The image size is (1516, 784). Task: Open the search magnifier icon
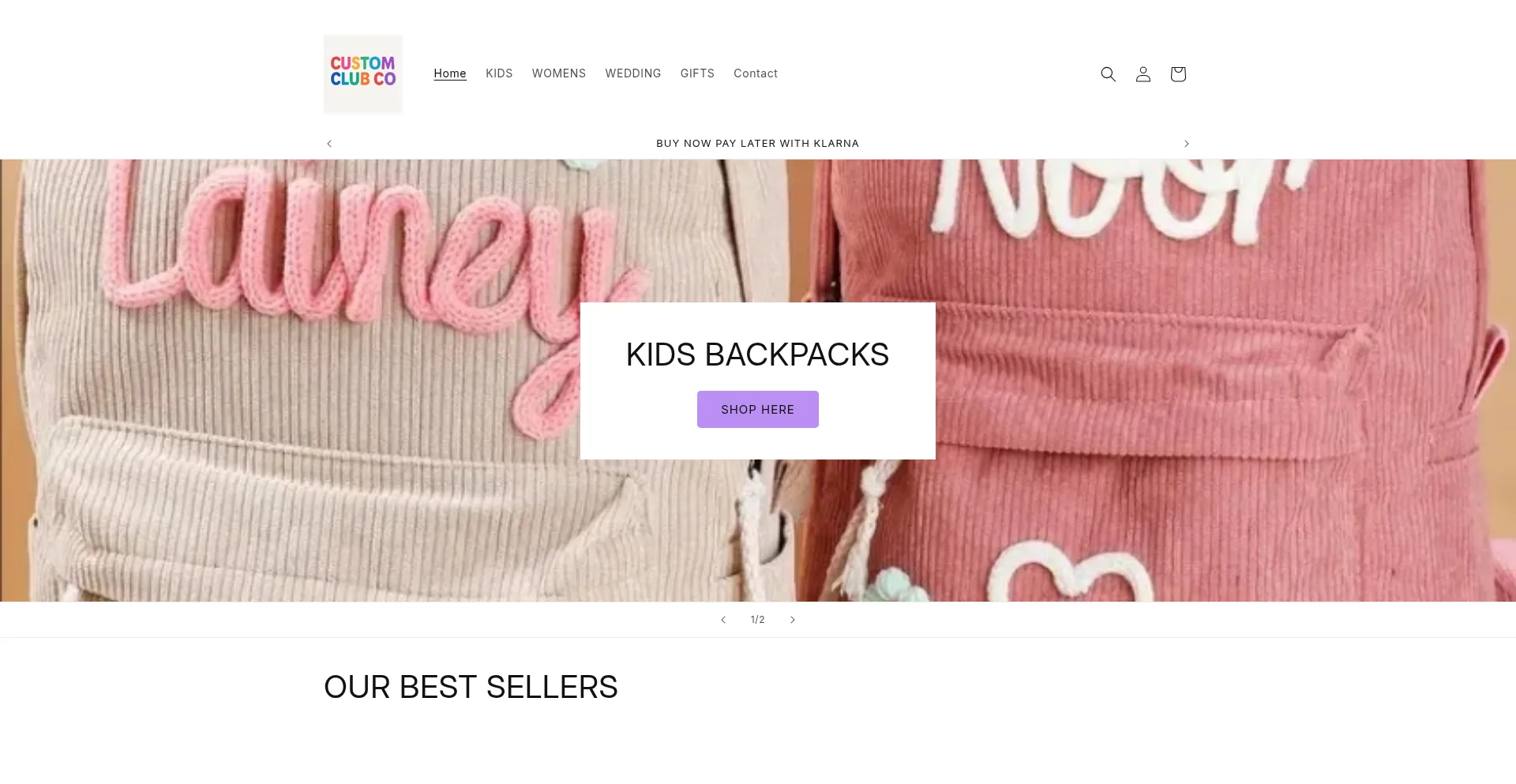pos(1108,73)
